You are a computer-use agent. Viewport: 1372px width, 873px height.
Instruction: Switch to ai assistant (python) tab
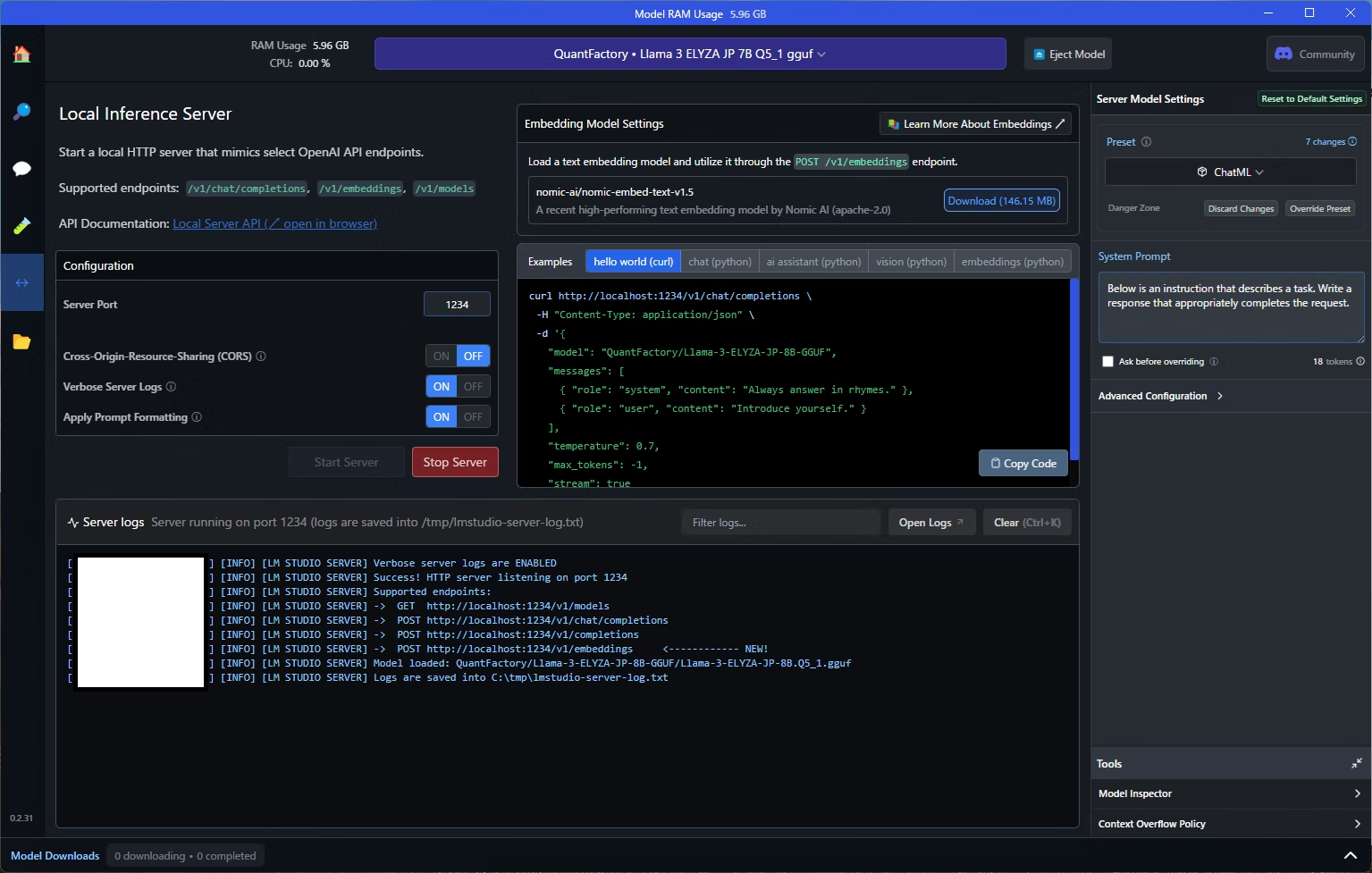(x=813, y=261)
